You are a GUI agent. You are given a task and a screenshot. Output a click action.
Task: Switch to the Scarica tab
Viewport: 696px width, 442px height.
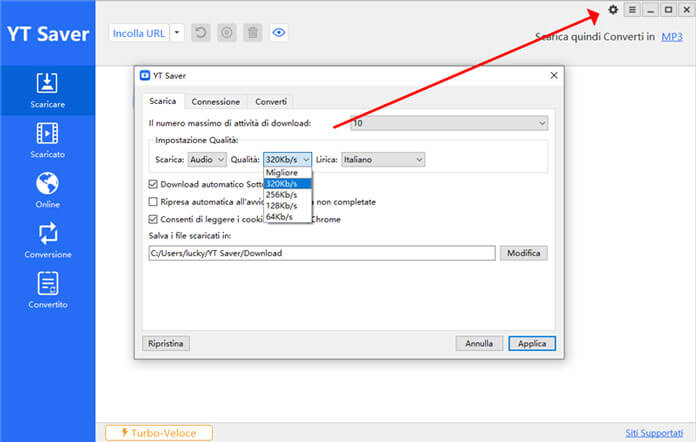coord(163,101)
